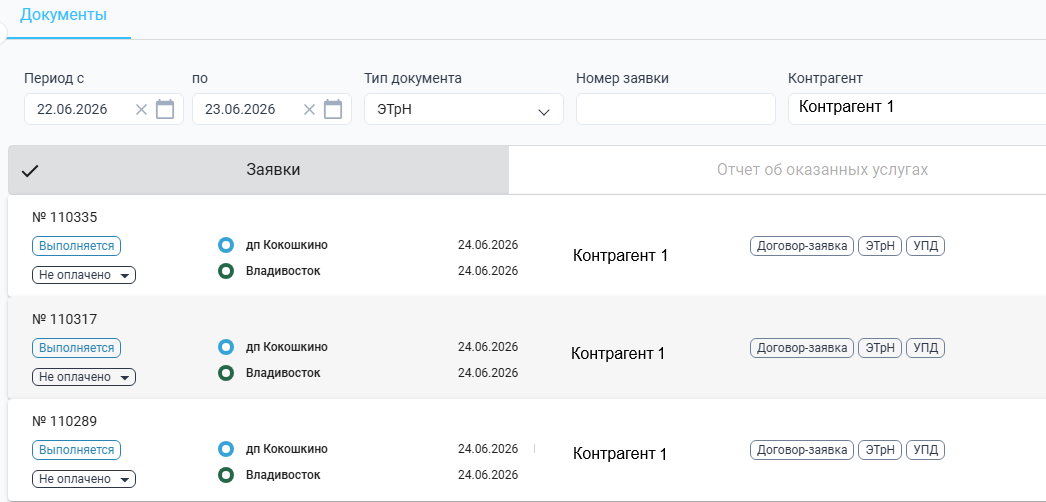This screenshot has height=502, width=1046.
Task: Click the Контрагент filter field
Action: (917, 109)
